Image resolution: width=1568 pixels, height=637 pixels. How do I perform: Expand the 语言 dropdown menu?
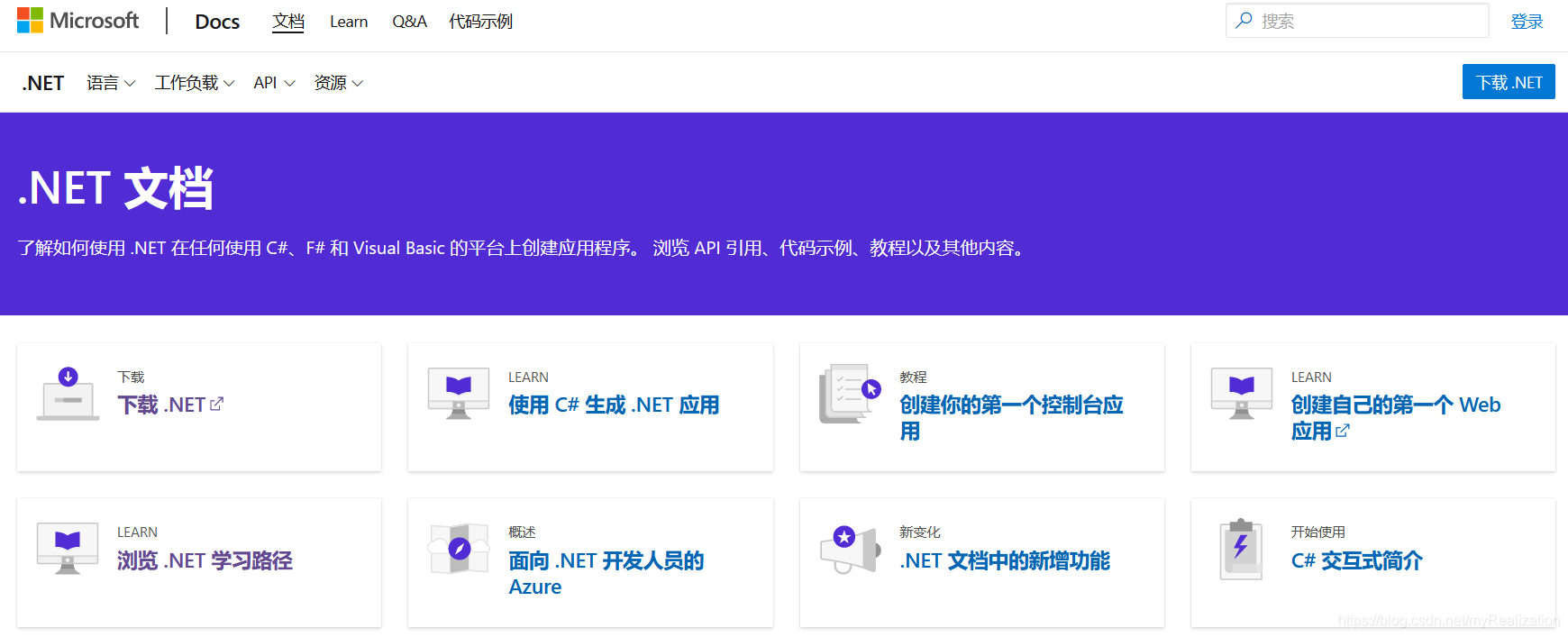click(111, 83)
